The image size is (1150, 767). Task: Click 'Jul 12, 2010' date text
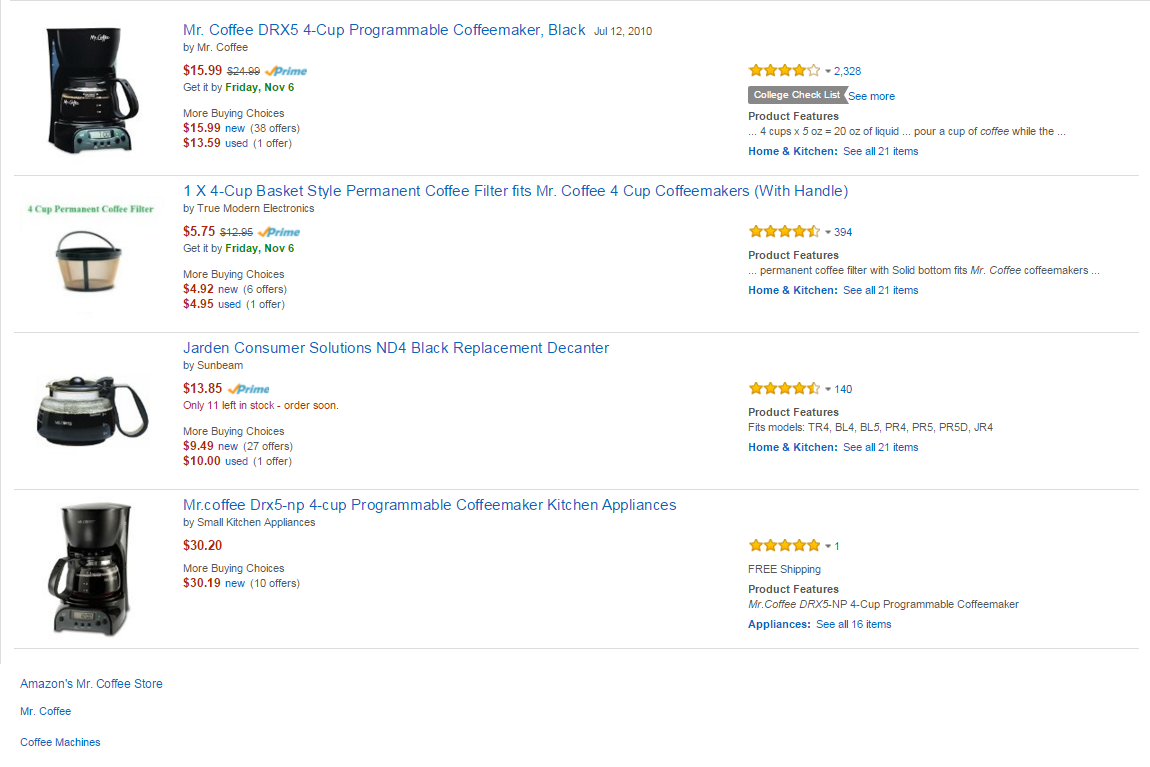(623, 32)
